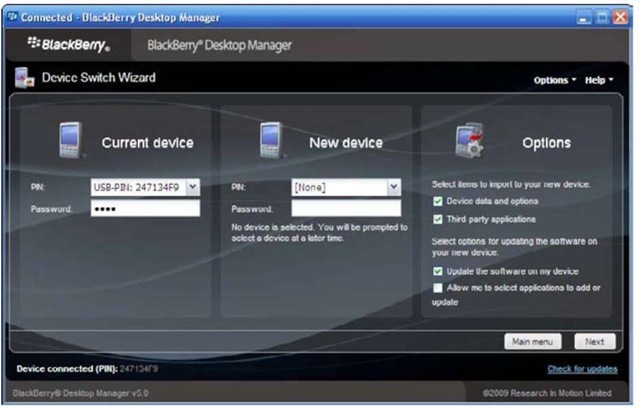640x408 pixels.
Task: Click the Next button
Action: pyautogui.click(x=595, y=341)
